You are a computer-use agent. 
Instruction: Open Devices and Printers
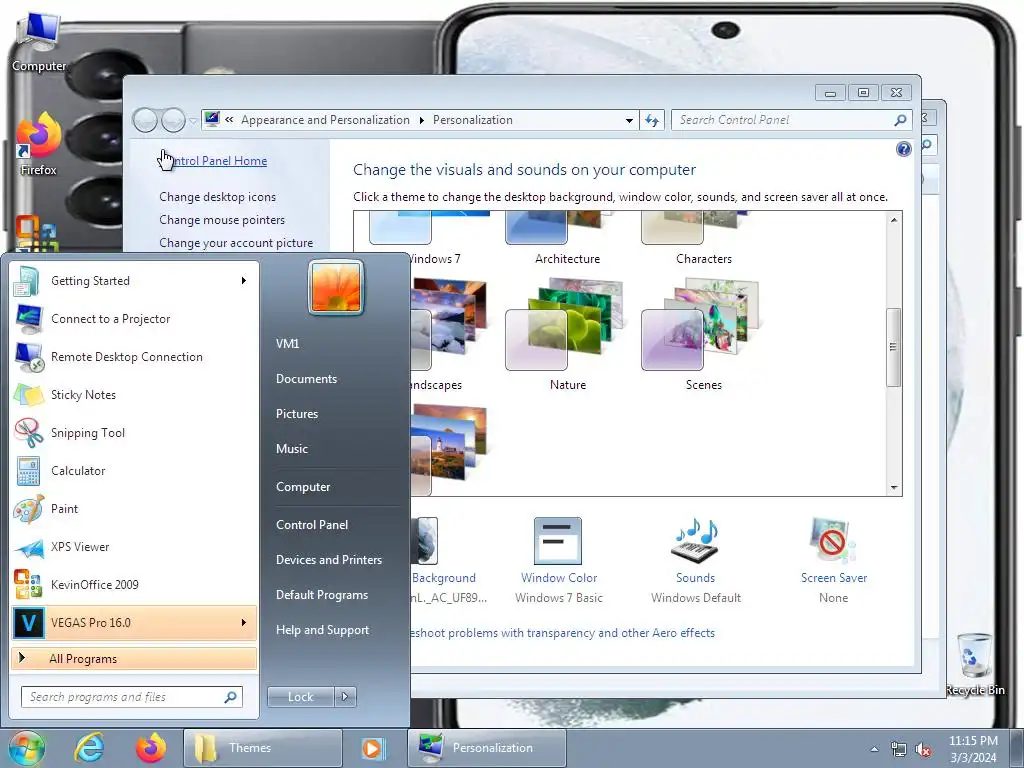328,560
